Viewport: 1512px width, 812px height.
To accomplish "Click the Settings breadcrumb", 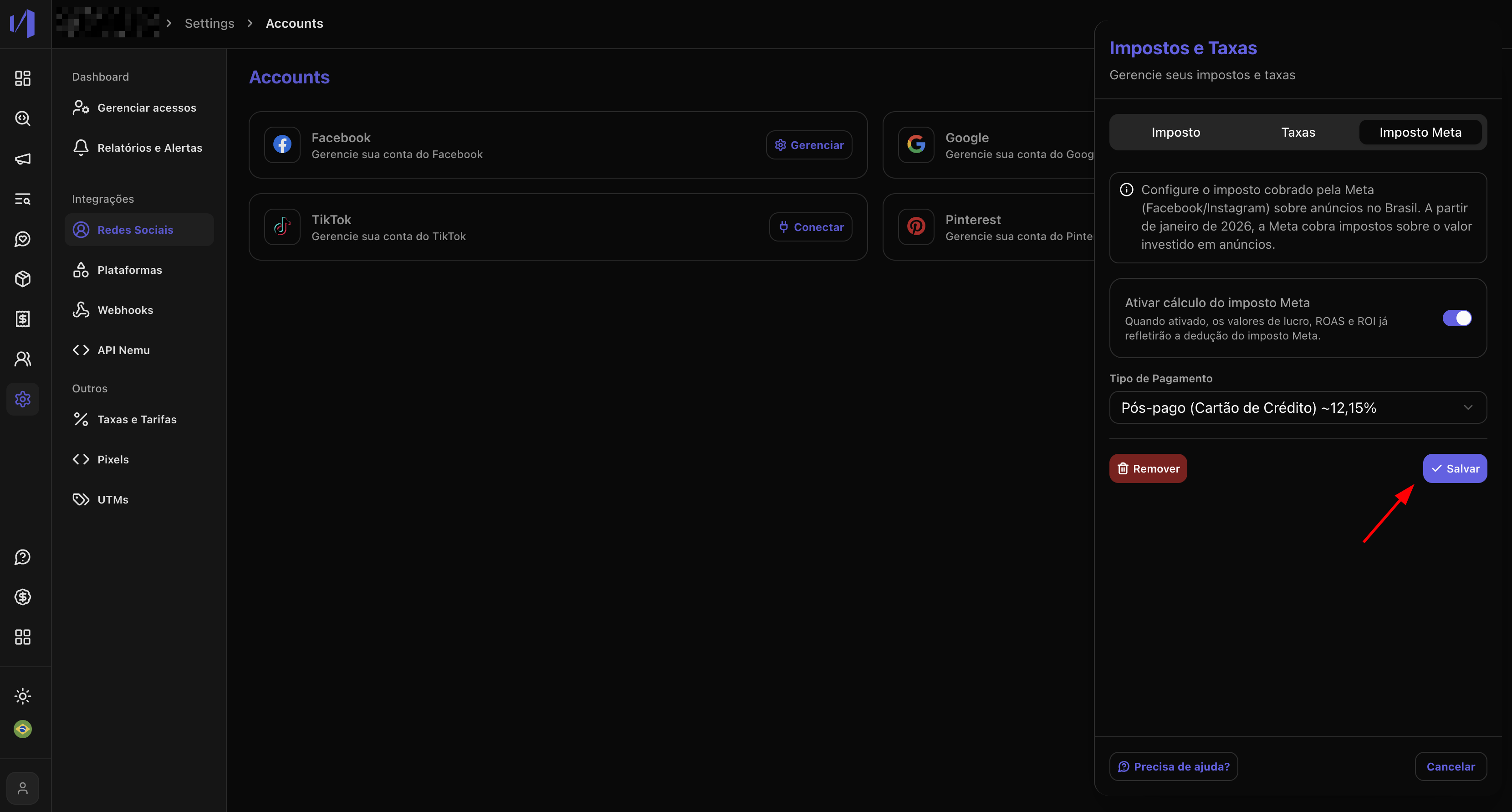I will 209,24.
